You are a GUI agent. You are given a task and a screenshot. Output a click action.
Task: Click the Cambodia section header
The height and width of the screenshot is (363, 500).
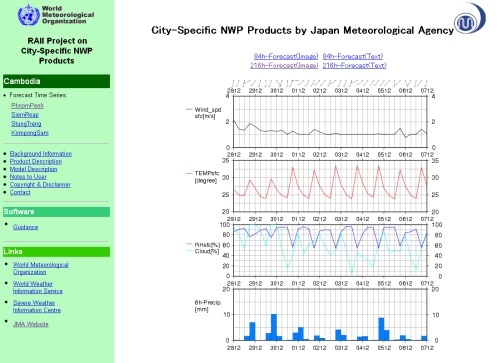56,81
